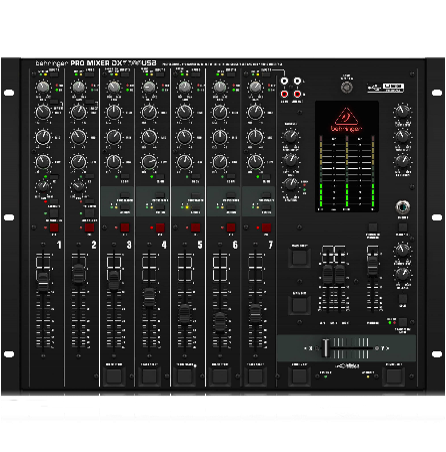Click large square button below crossfader's right end
Screen dimensions: 446x452
coord(394,377)
